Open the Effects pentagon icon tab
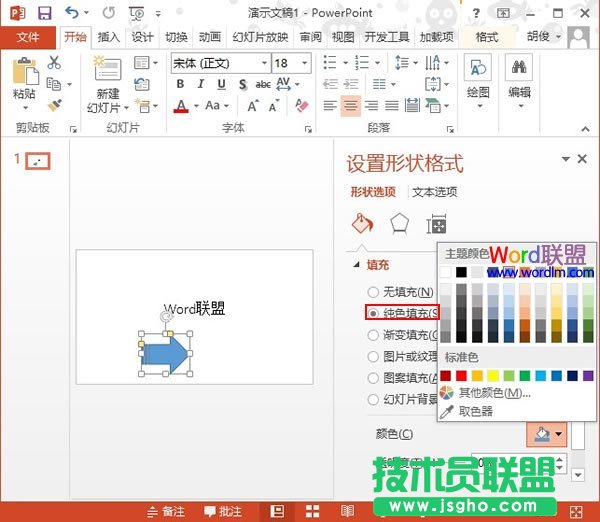600x522 pixels. tap(399, 224)
